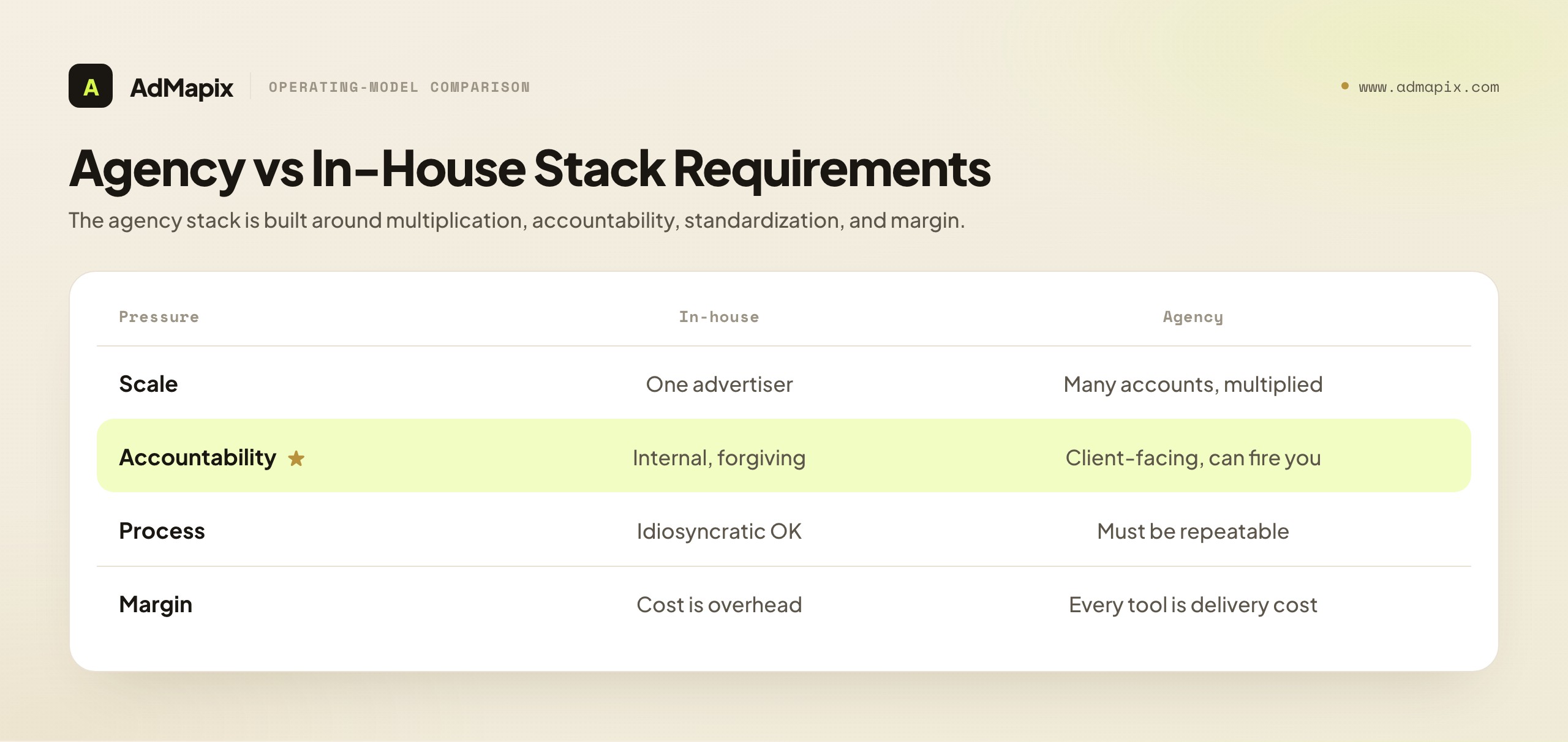Select the 'OPERATING-MODEL COMPARISON' label

tap(399, 87)
